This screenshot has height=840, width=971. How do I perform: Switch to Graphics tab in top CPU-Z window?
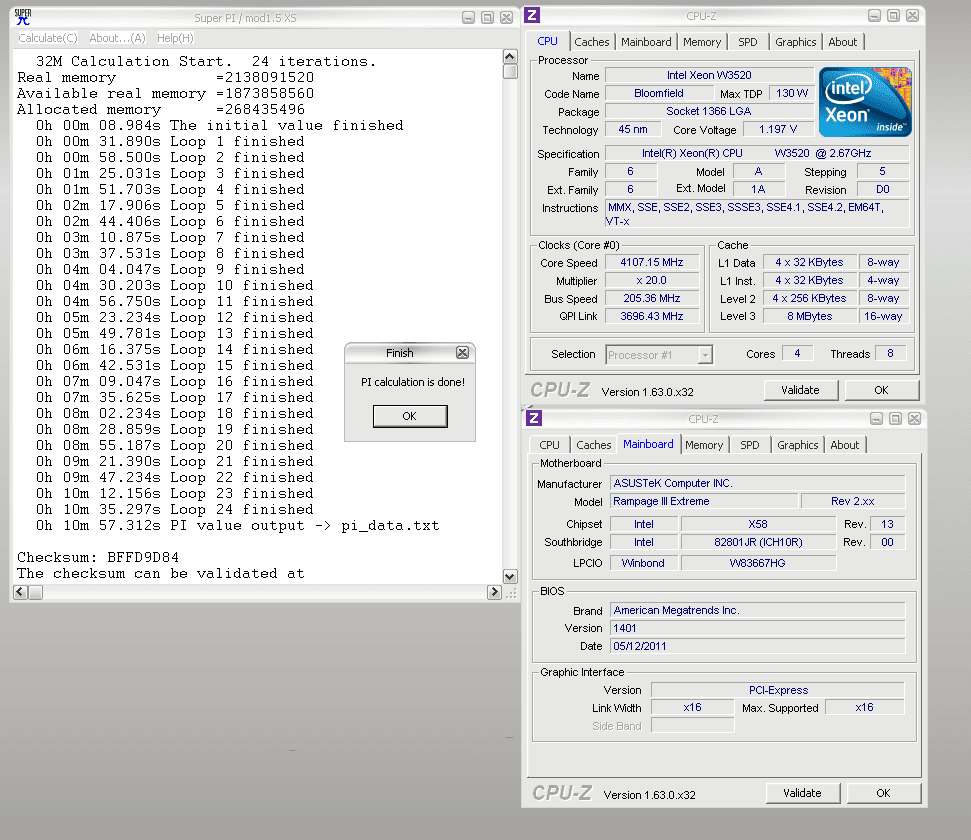click(x=796, y=42)
